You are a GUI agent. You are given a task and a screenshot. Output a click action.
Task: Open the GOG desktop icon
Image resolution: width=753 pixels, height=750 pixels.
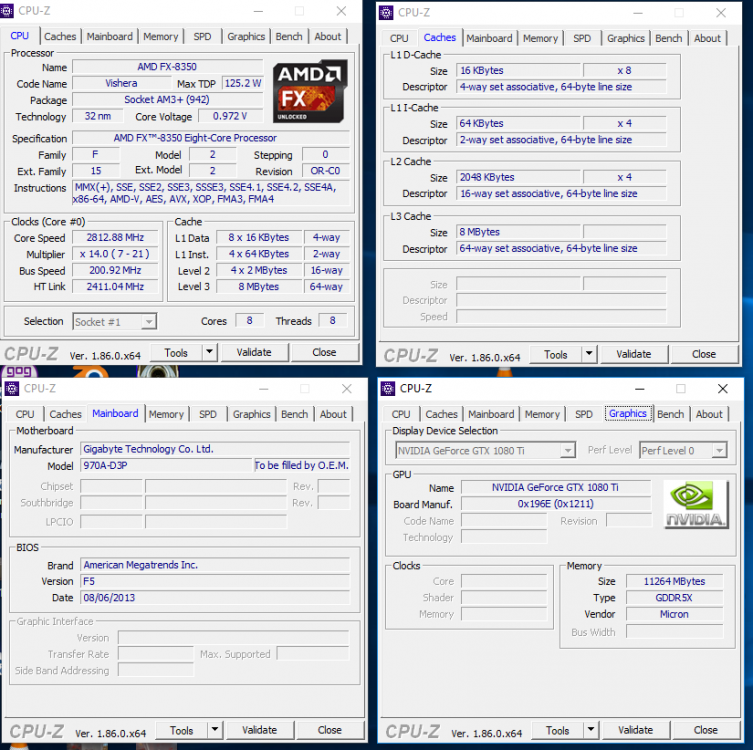pos(19,371)
